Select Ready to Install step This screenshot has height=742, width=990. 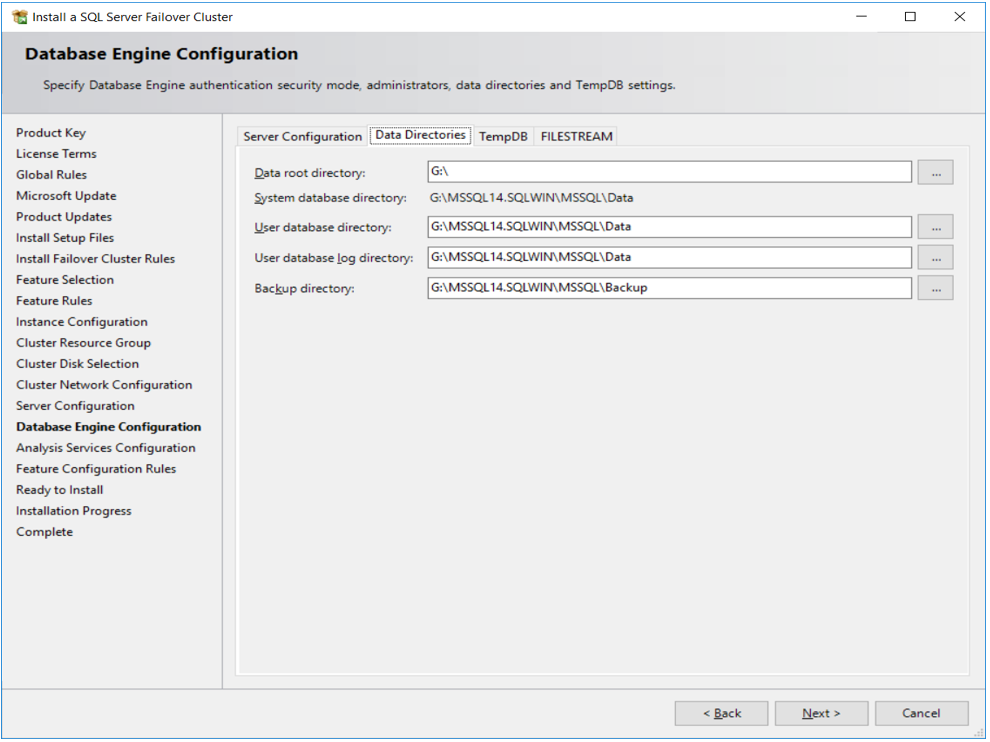(59, 490)
